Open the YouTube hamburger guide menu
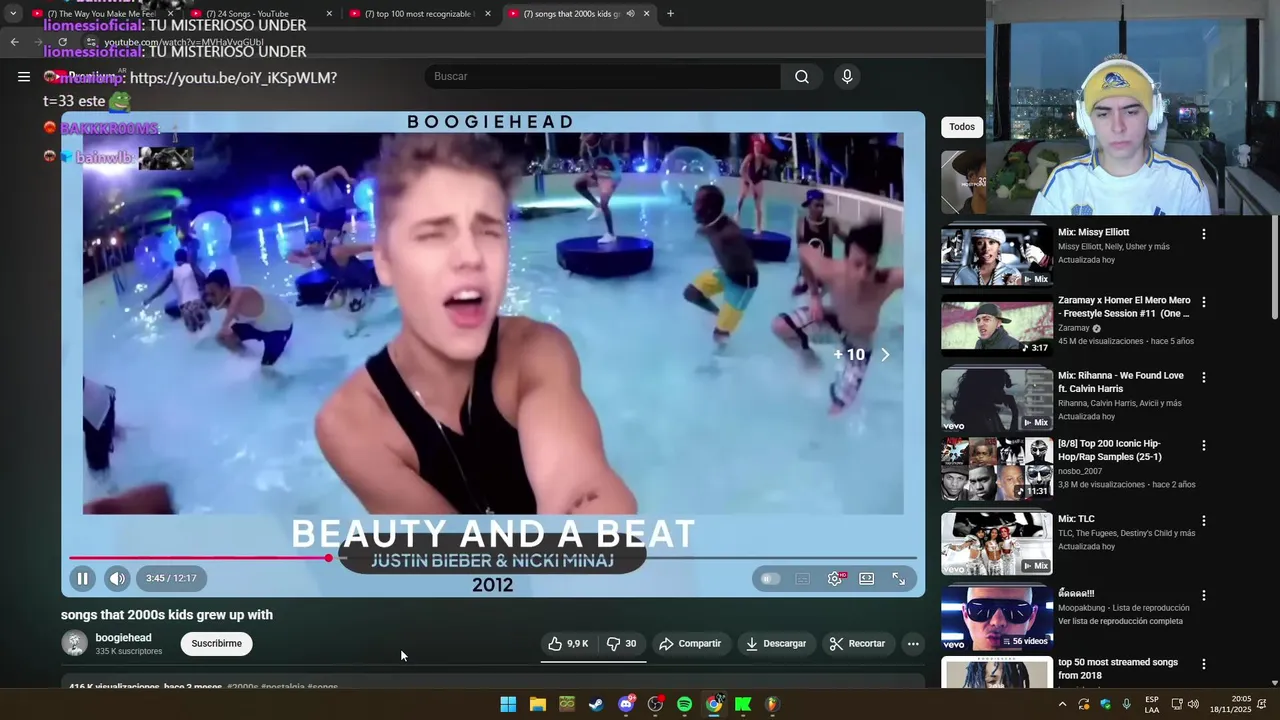The image size is (1280, 720). 24,76
